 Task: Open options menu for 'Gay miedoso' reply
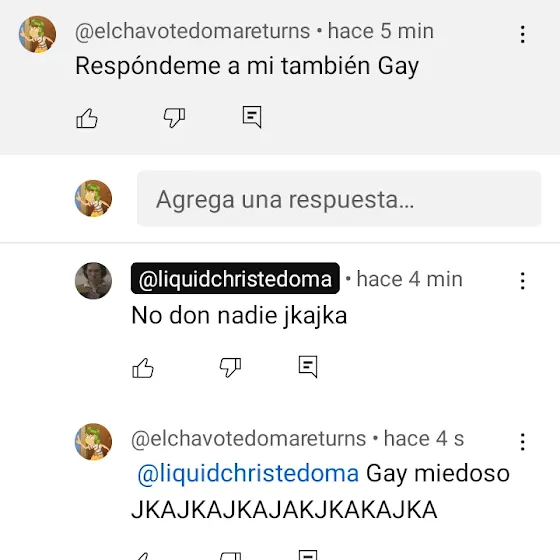coord(522,442)
